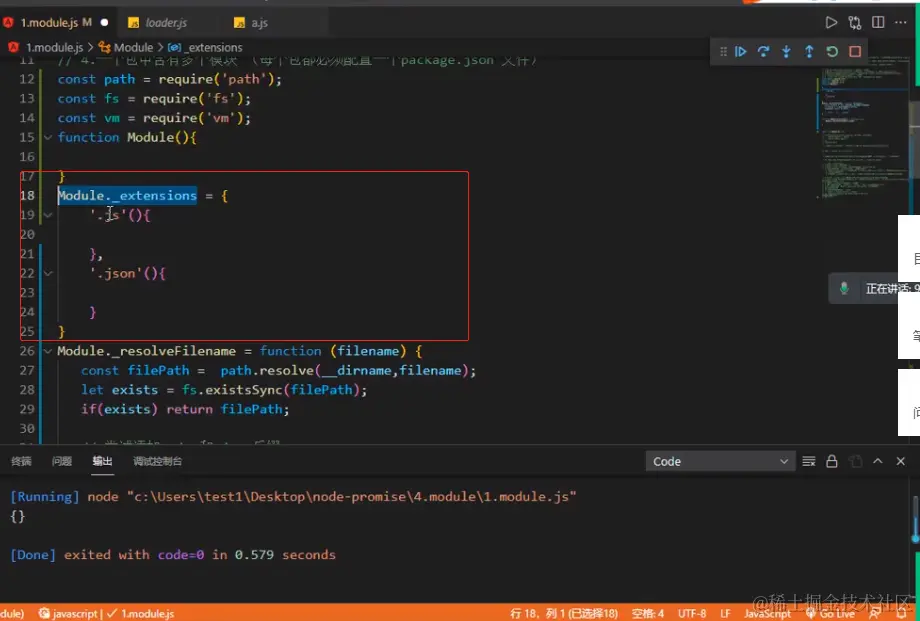Change file encoding UTF-8
The height and width of the screenshot is (621, 920).
point(692,613)
